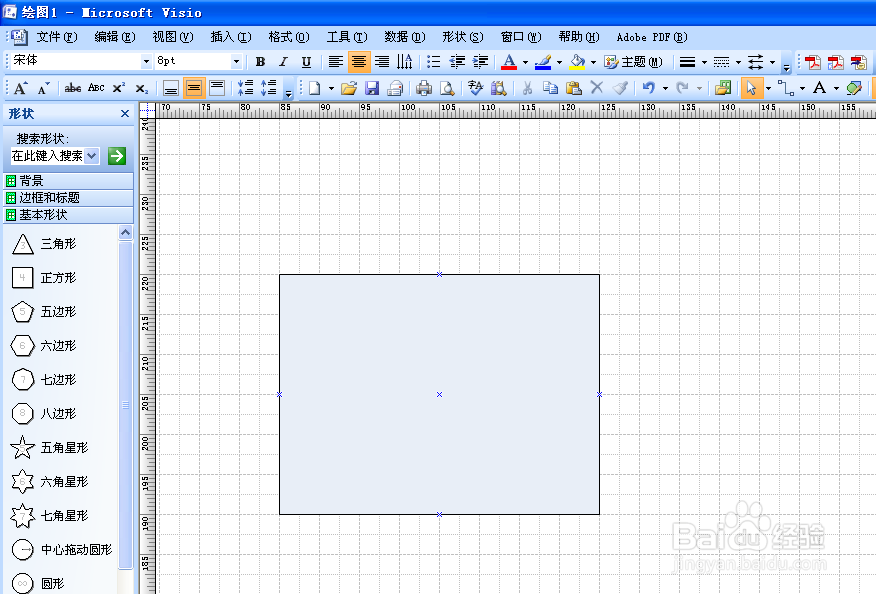Toggle bullet list formatting

point(434,62)
